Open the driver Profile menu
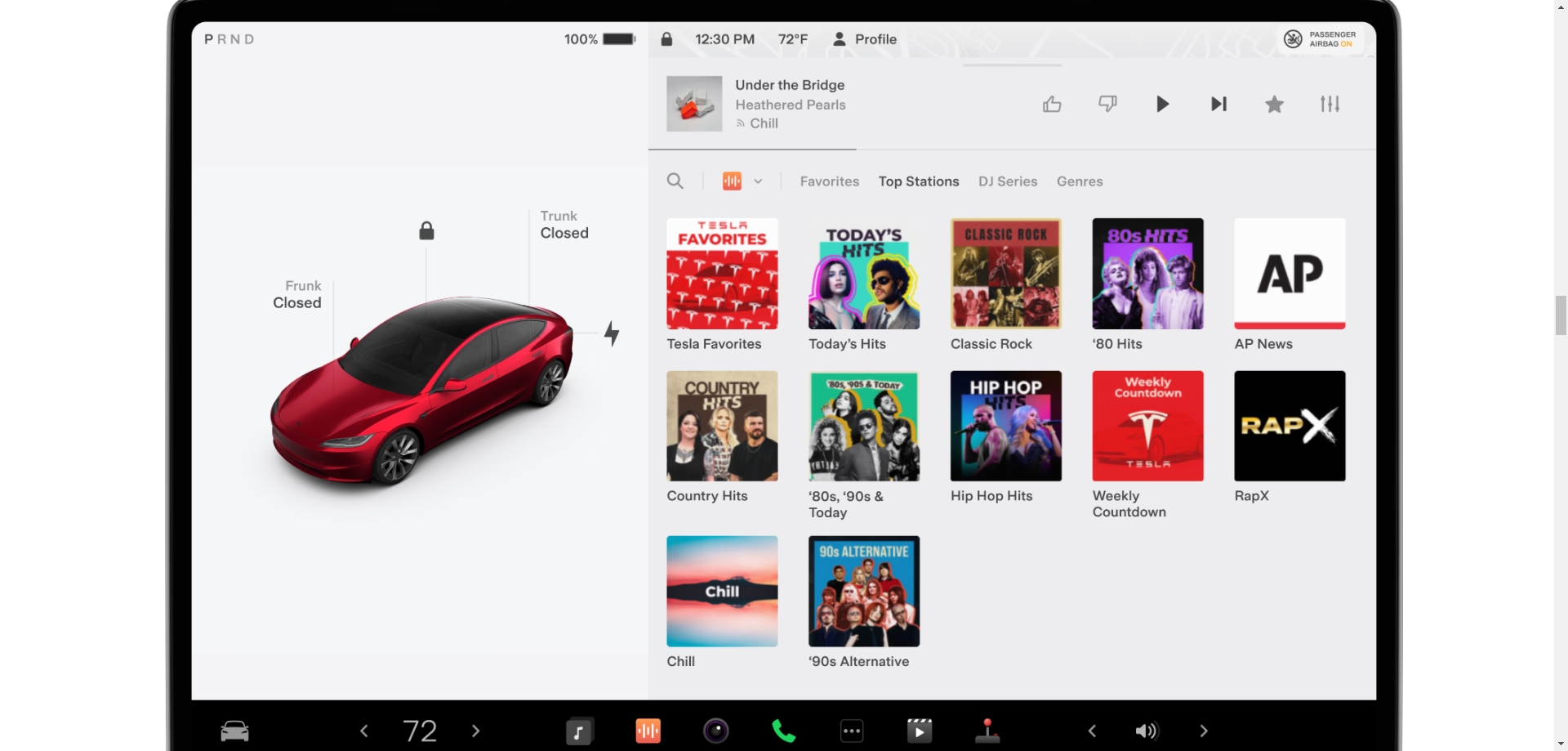The image size is (1568, 751). tap(864, 39)
